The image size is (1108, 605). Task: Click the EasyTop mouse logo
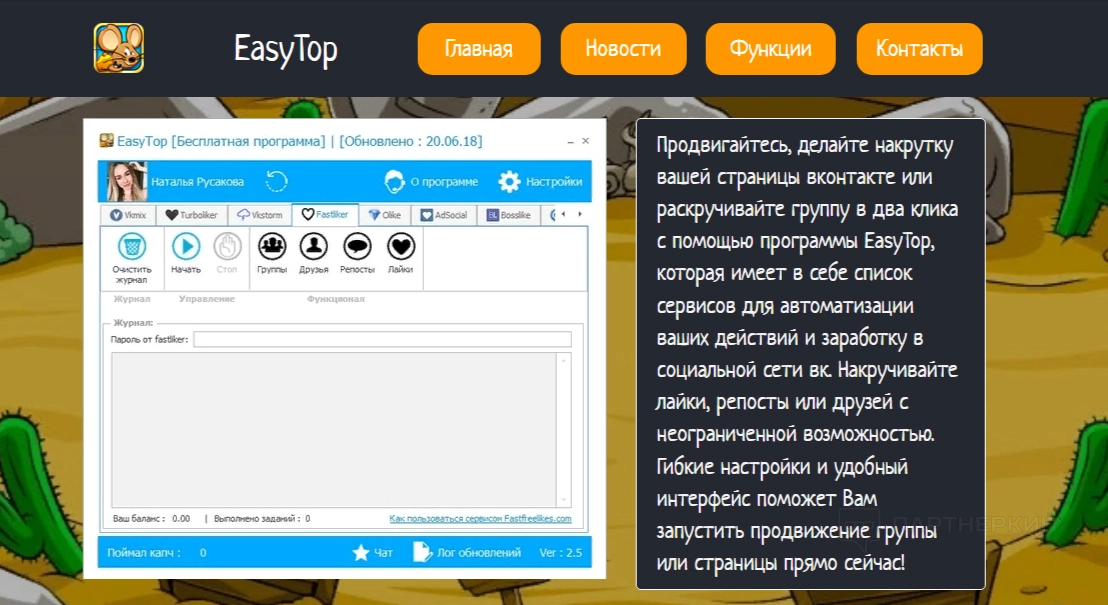pyautogui.click(x=119, y=48)
